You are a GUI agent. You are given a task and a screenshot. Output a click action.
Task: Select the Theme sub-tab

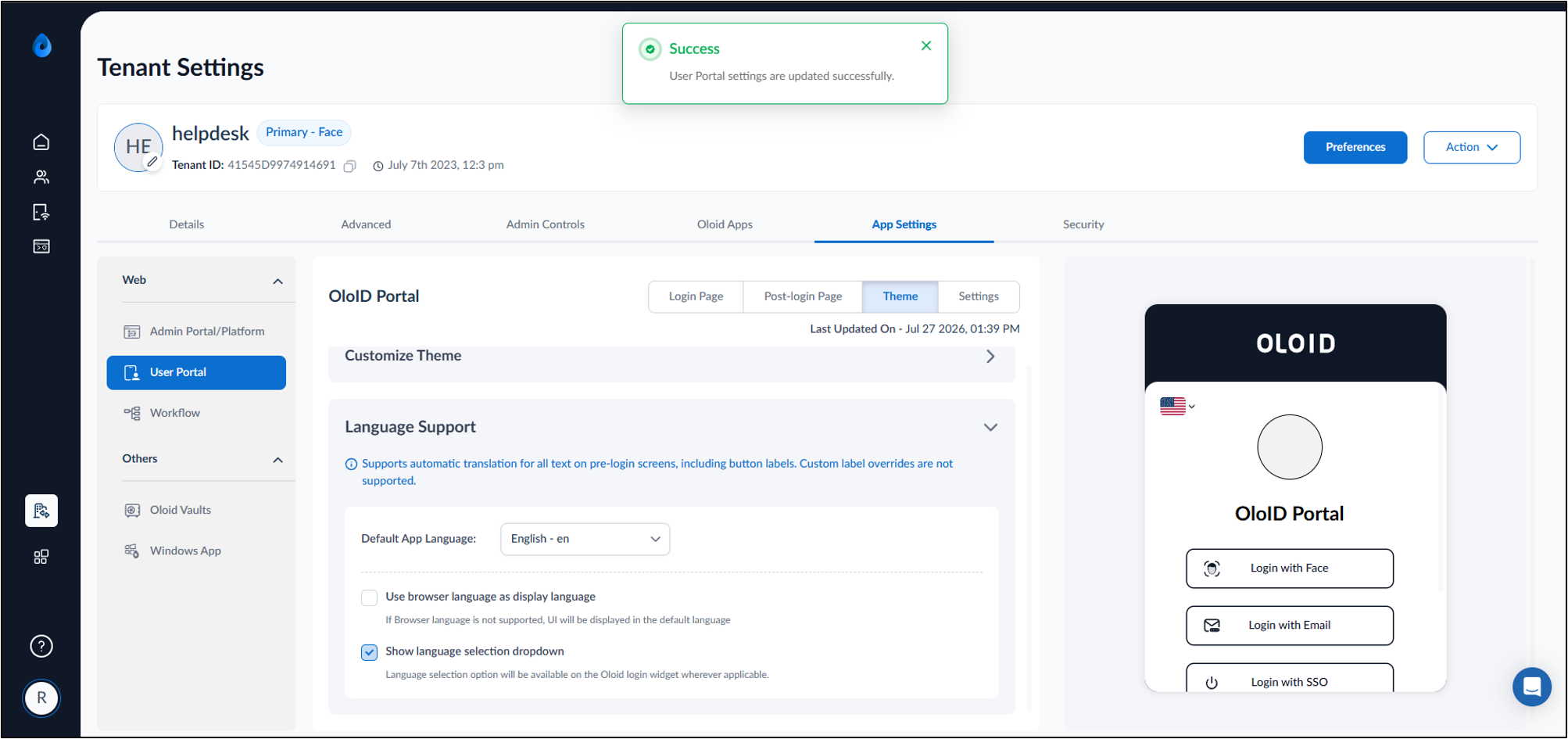point(900,297)
